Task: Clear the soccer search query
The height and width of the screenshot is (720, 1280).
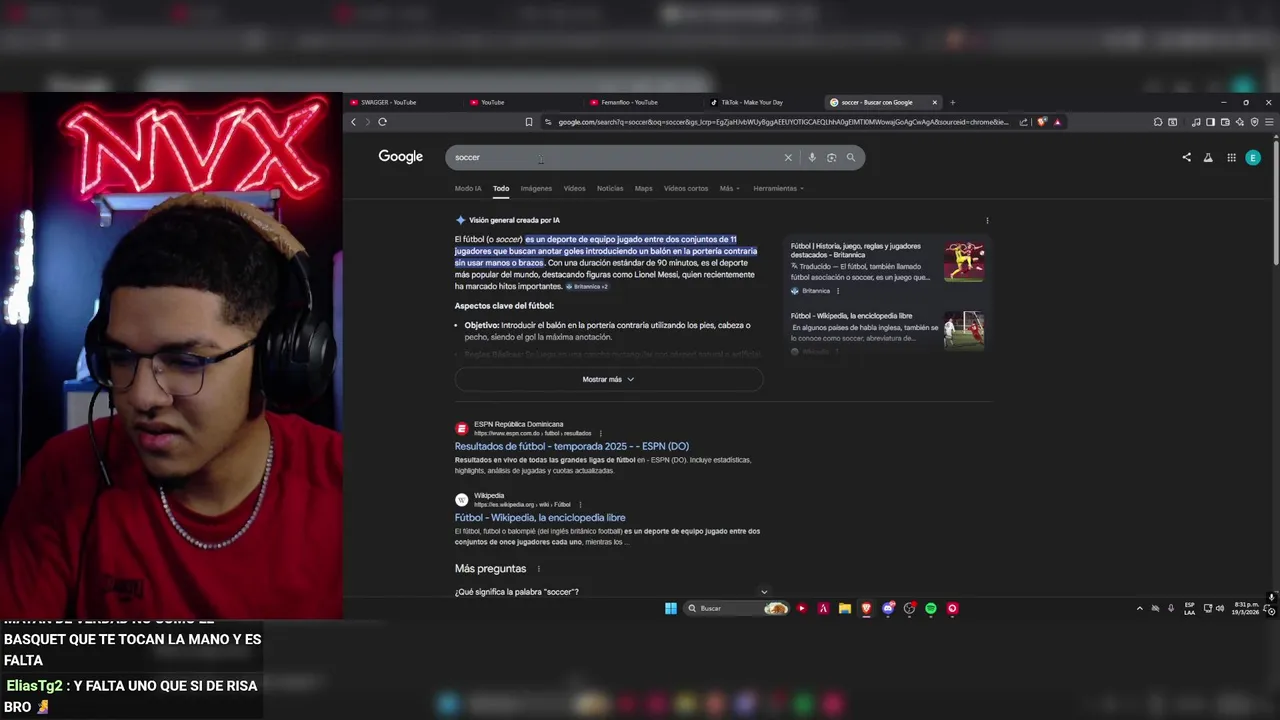Action: tap(788, 157)
